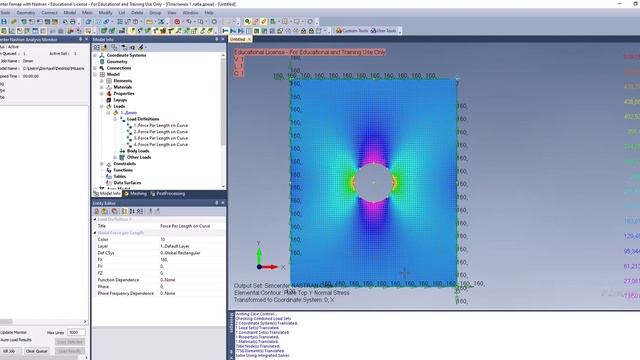Click the Body Loads icon
The height and width of the screenshot is (360, 640).
(122, 151)
